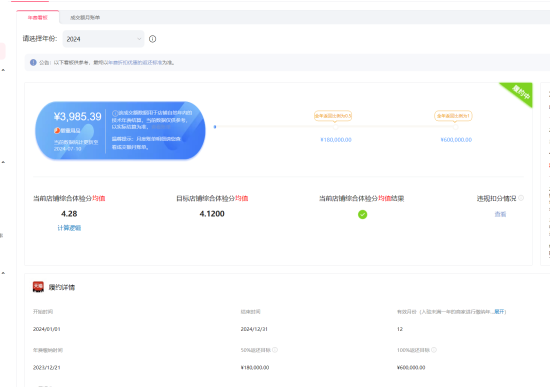
Task: Click the ¥600,000.00 milestone bubble label
Action: pyautogui.click(x=453, y=116)
